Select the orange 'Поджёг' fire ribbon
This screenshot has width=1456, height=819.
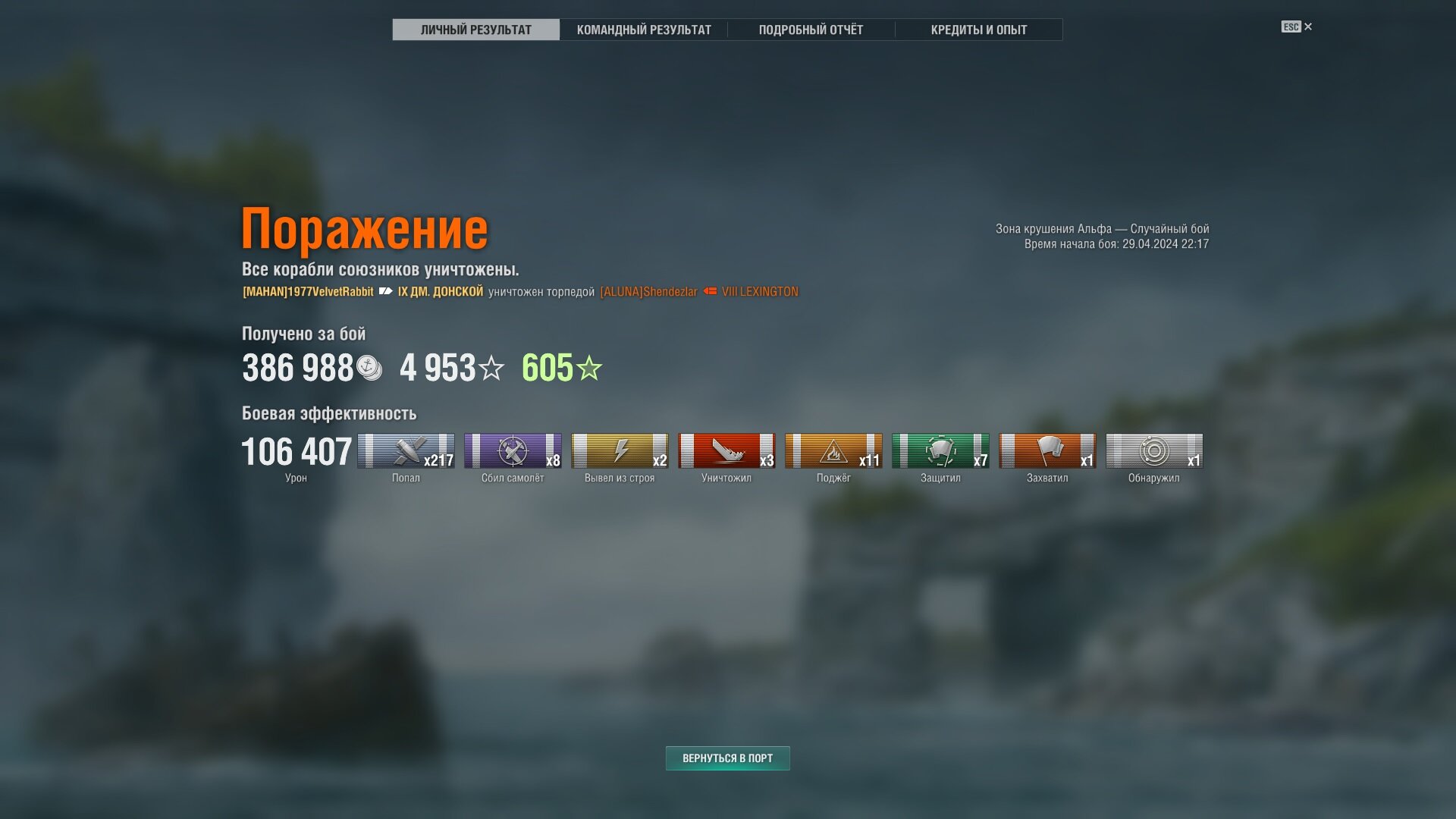833,450
